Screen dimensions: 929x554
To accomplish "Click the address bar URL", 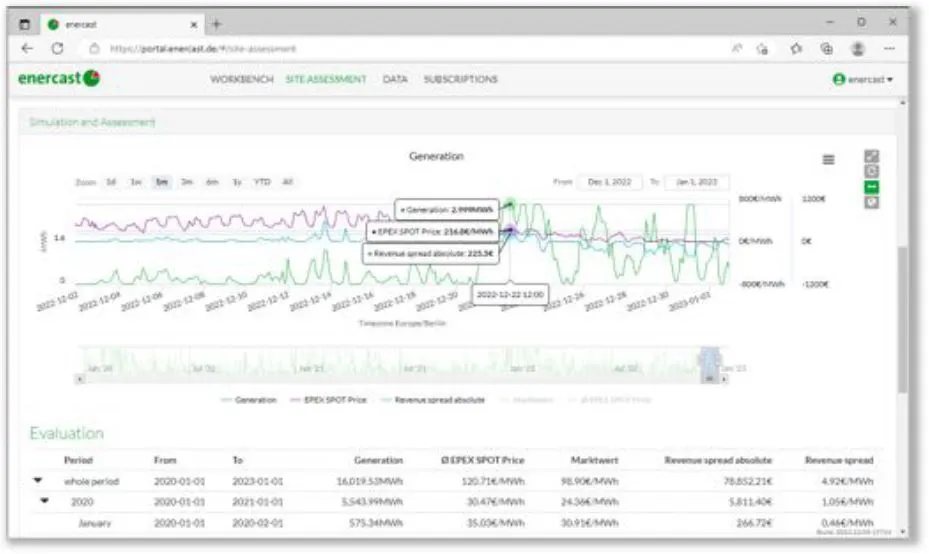I will pyautogui.click(x=203, y=49).
